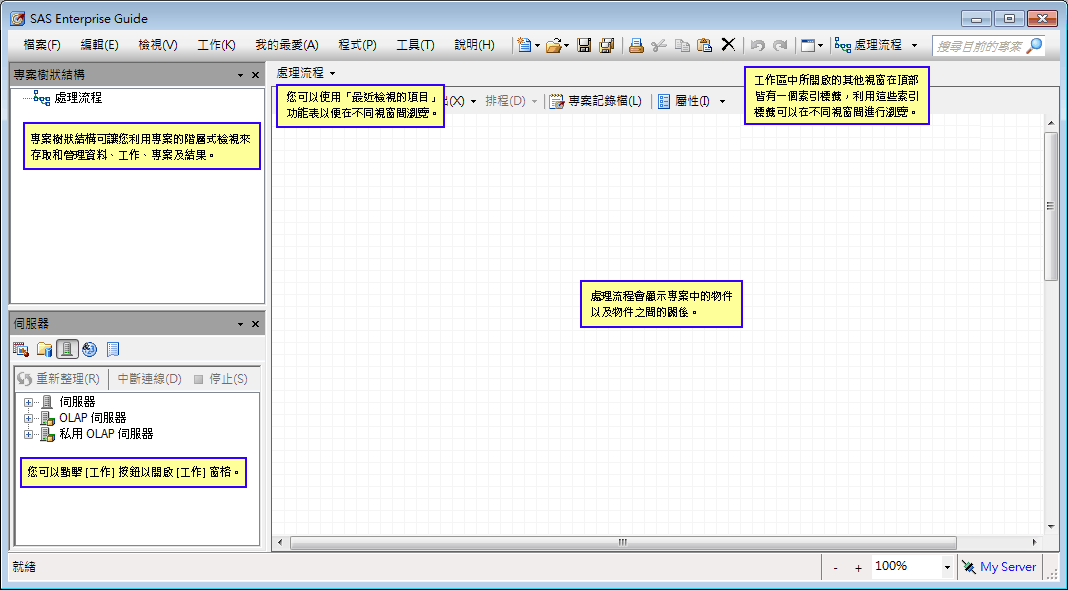This screenshot has width=1068, height=590.
Task: Toggle the Servers pane icon
Action: pyautogui.click(x=67, y=350)
